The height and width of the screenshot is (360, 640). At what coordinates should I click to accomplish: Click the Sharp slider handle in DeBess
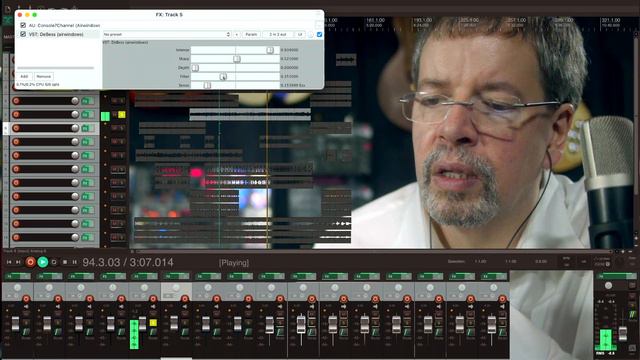pos(236,59)
